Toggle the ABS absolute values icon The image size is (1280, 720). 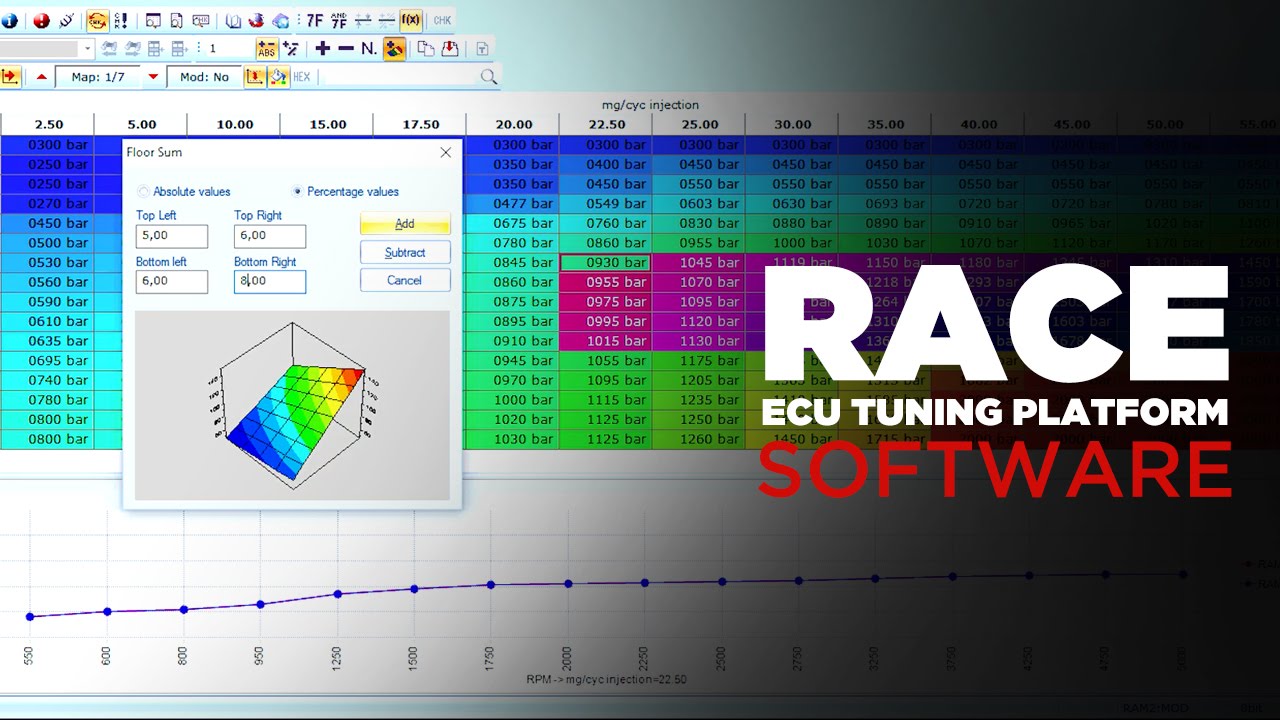266,48
